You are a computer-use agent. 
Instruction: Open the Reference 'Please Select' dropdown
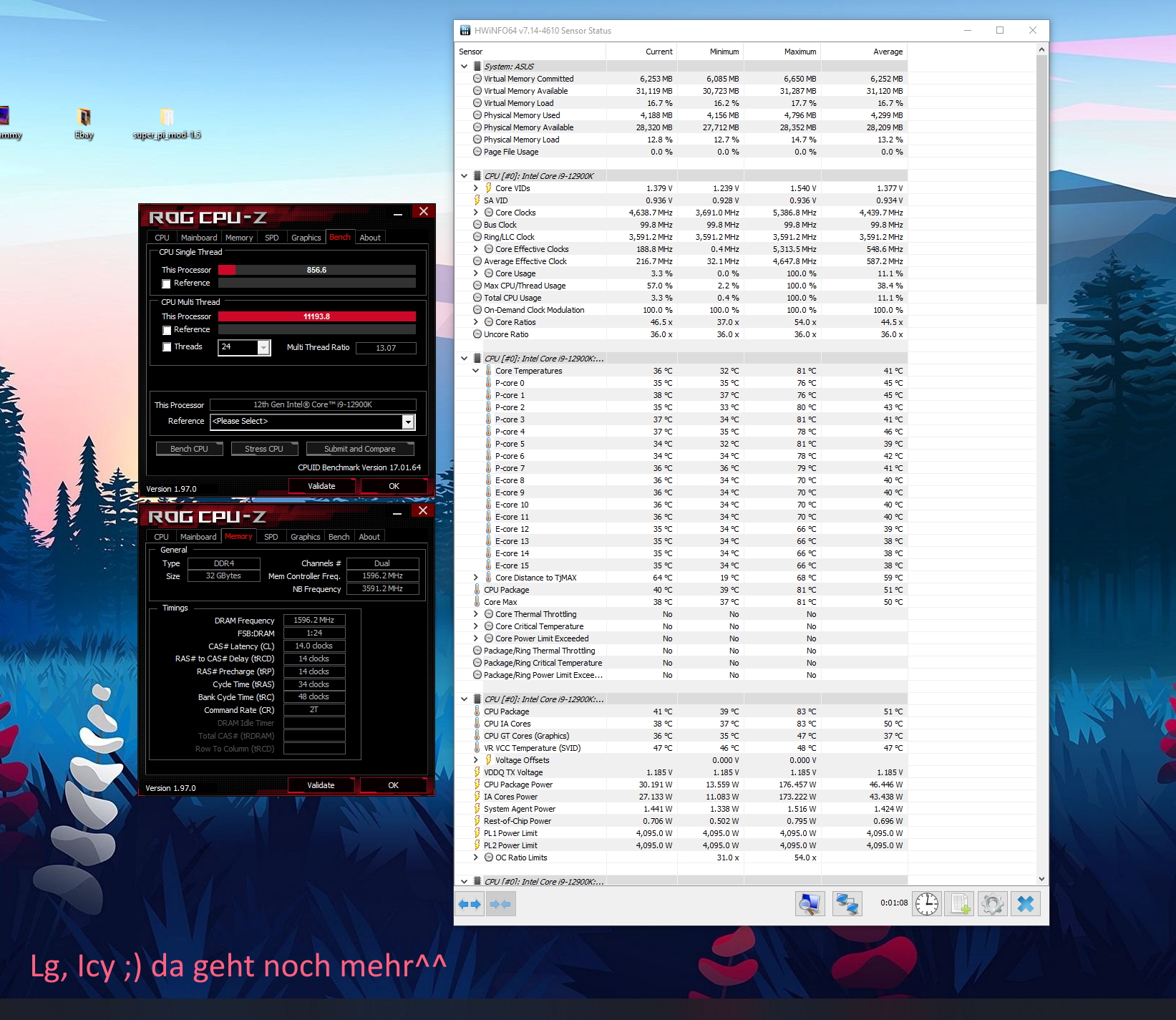tap(408, 422)
